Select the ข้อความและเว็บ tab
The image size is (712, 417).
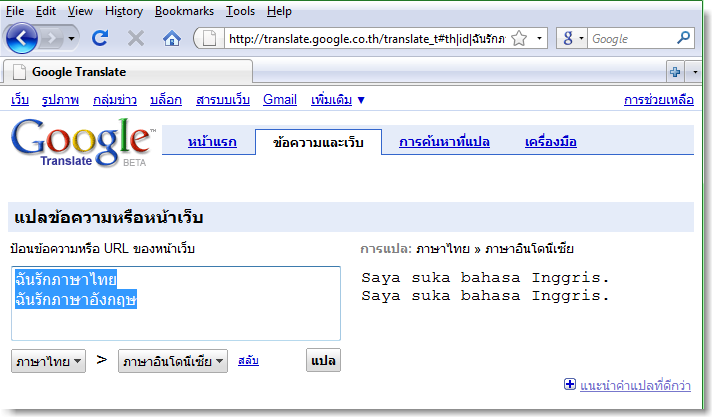[x=318, y=143]
